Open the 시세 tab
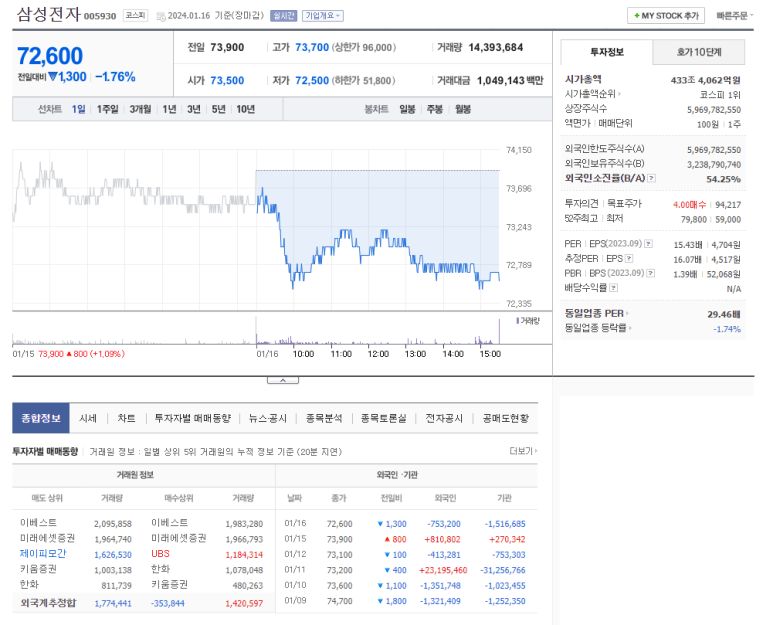This screenshot has height=625, width=773. (x=88, y=418)
